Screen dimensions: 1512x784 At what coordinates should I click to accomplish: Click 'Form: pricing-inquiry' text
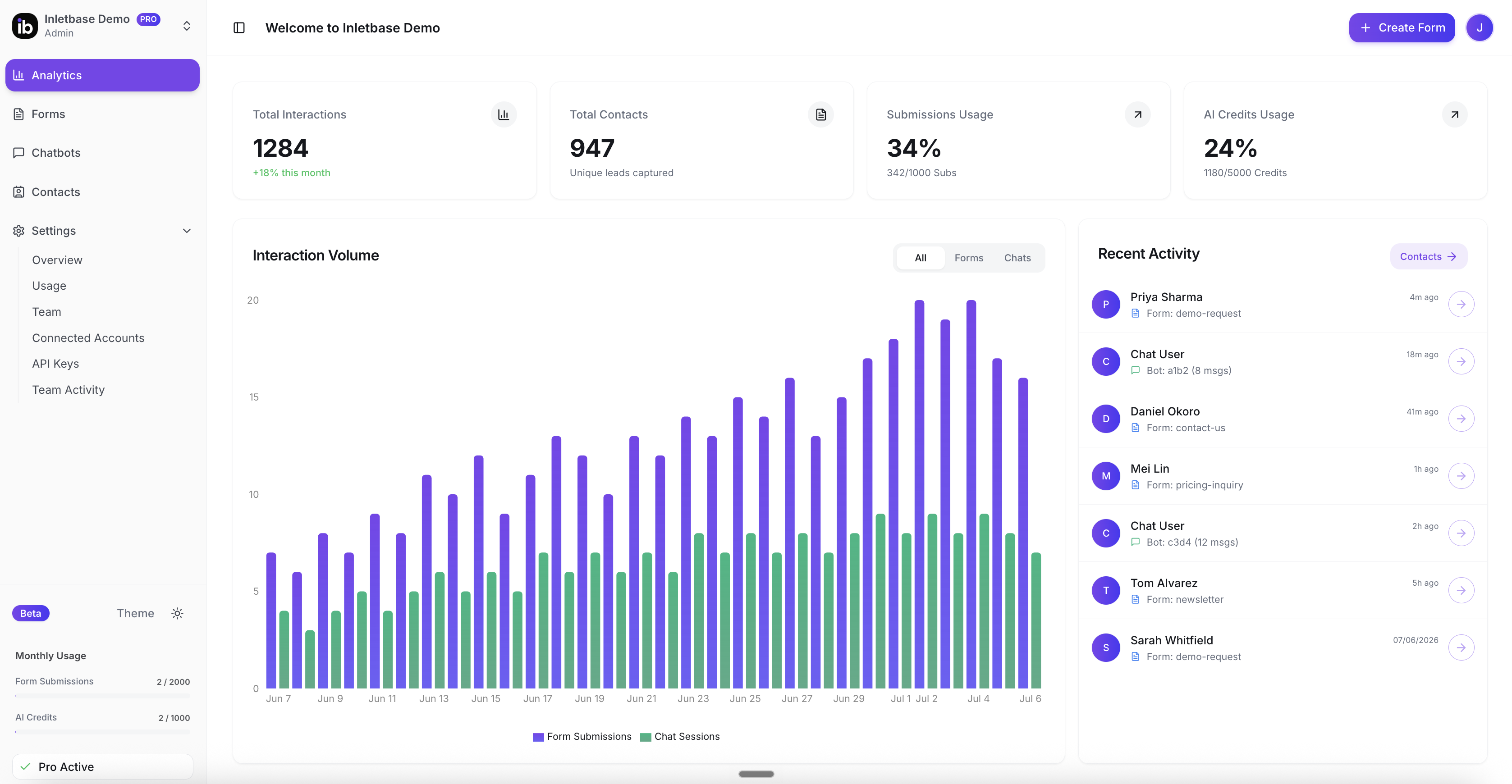[x=1195, y=485]
